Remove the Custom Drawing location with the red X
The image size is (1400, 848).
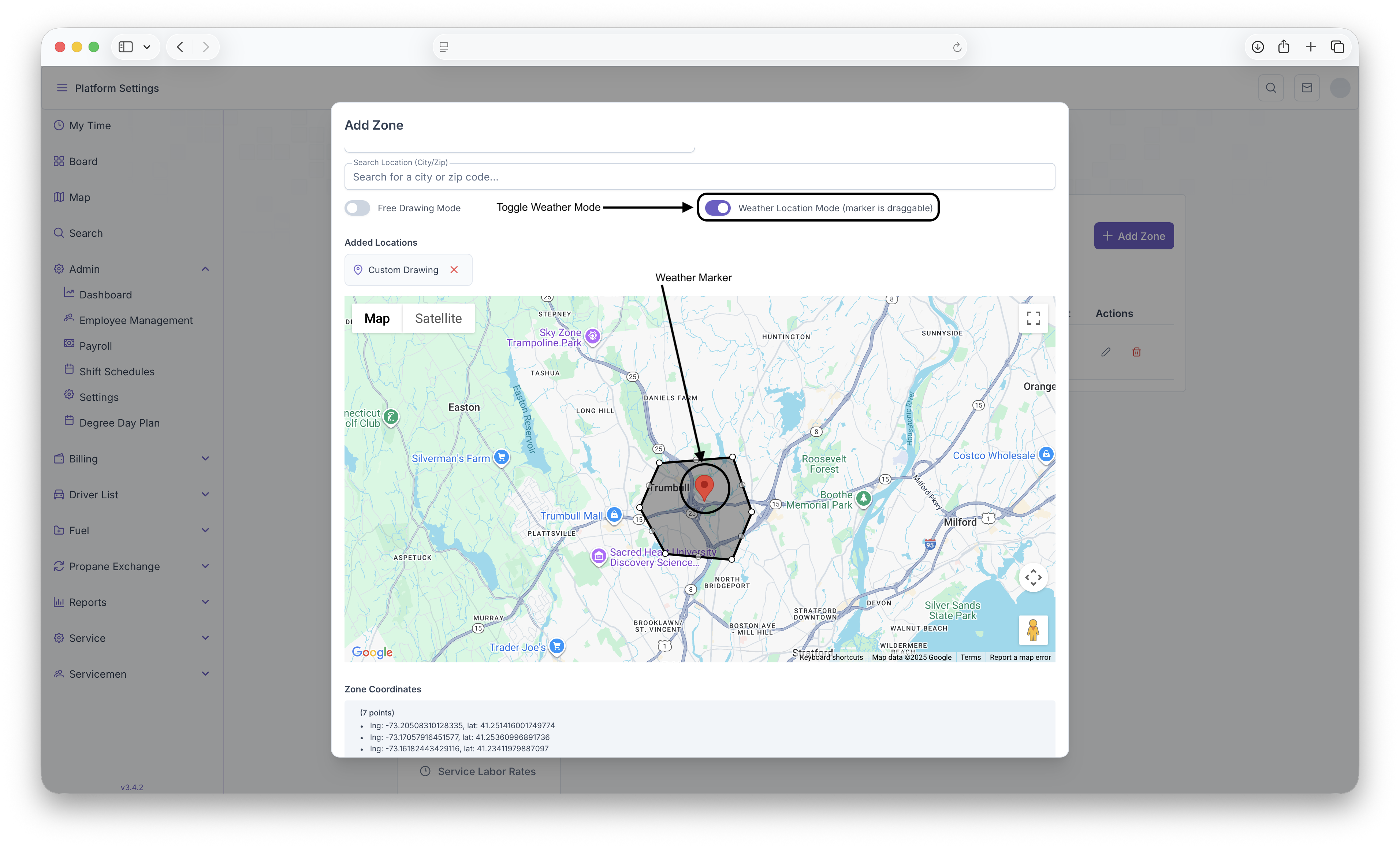pyautogui.click(x=454, y=270)
